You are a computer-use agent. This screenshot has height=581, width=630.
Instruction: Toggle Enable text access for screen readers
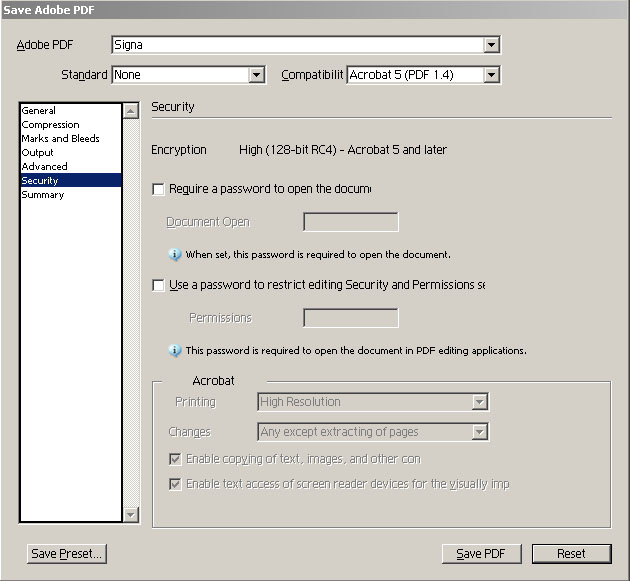[175, 484]
